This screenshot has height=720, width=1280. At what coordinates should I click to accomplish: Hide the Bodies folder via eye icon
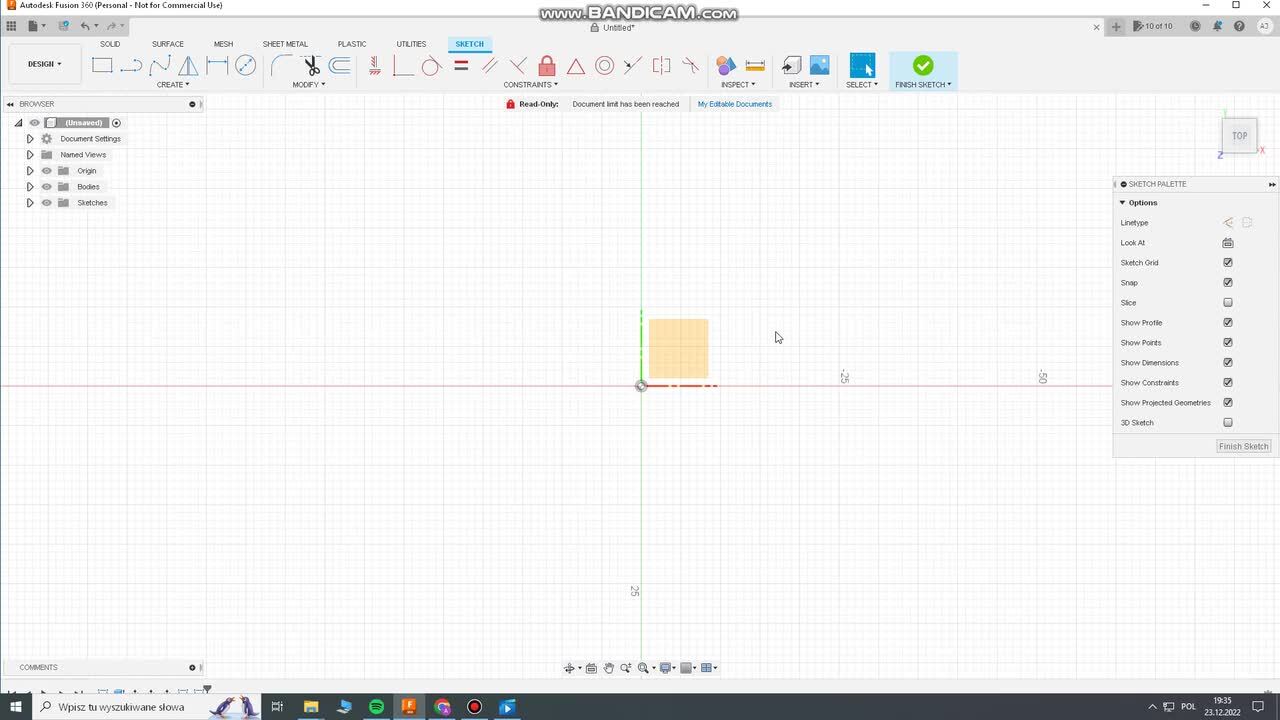pos(46,187)
